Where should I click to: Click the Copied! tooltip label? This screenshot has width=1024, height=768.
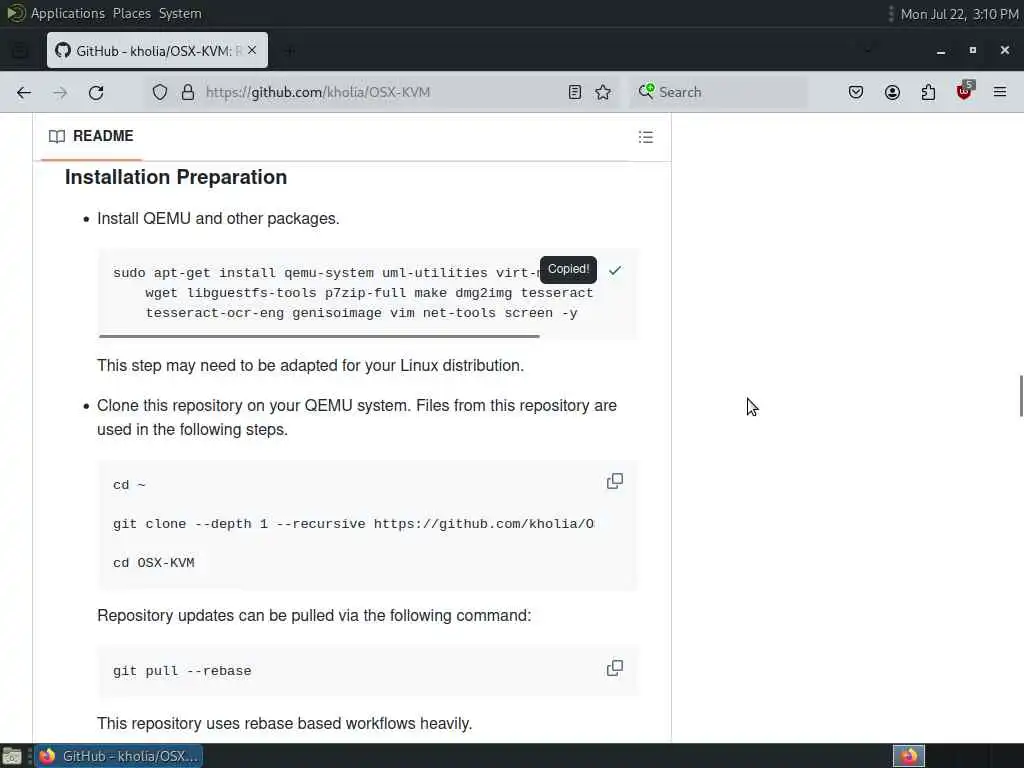click(568, 269)
